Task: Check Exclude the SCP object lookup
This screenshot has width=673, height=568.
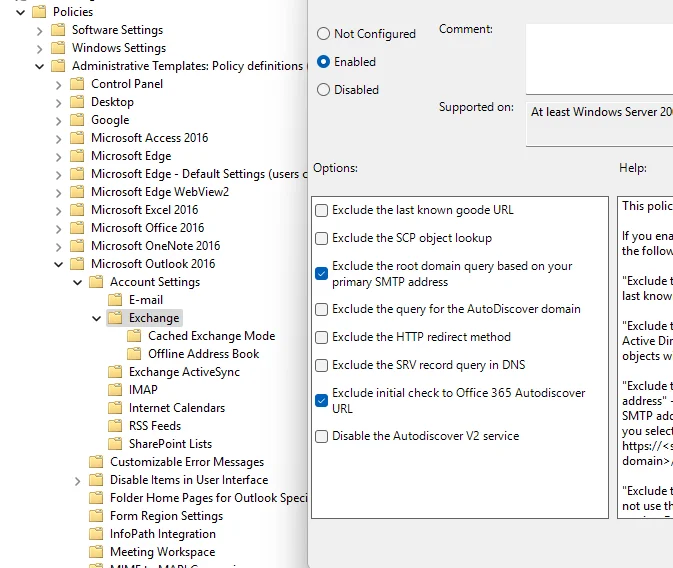Action: click(321, 238)
